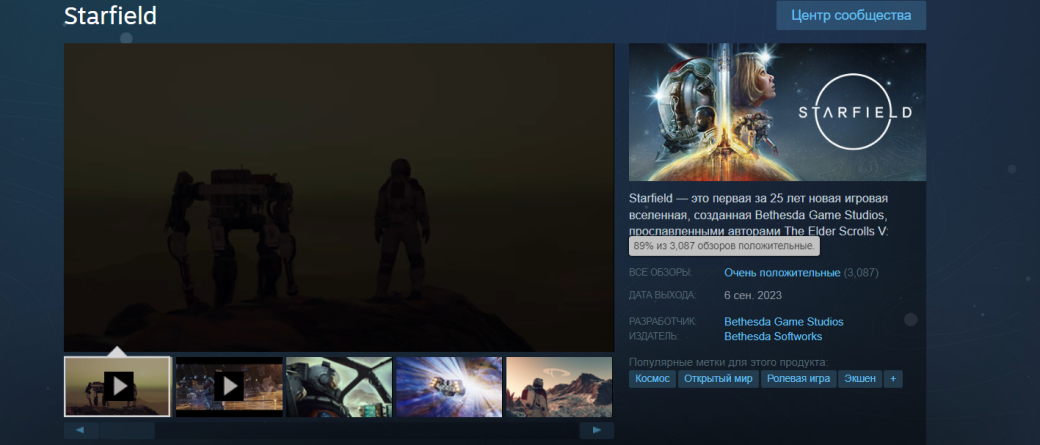Click the right scroll arrow under thumbnails
Image resolution: width=1040 pixels, height=445 pixels.
(596, 430)
